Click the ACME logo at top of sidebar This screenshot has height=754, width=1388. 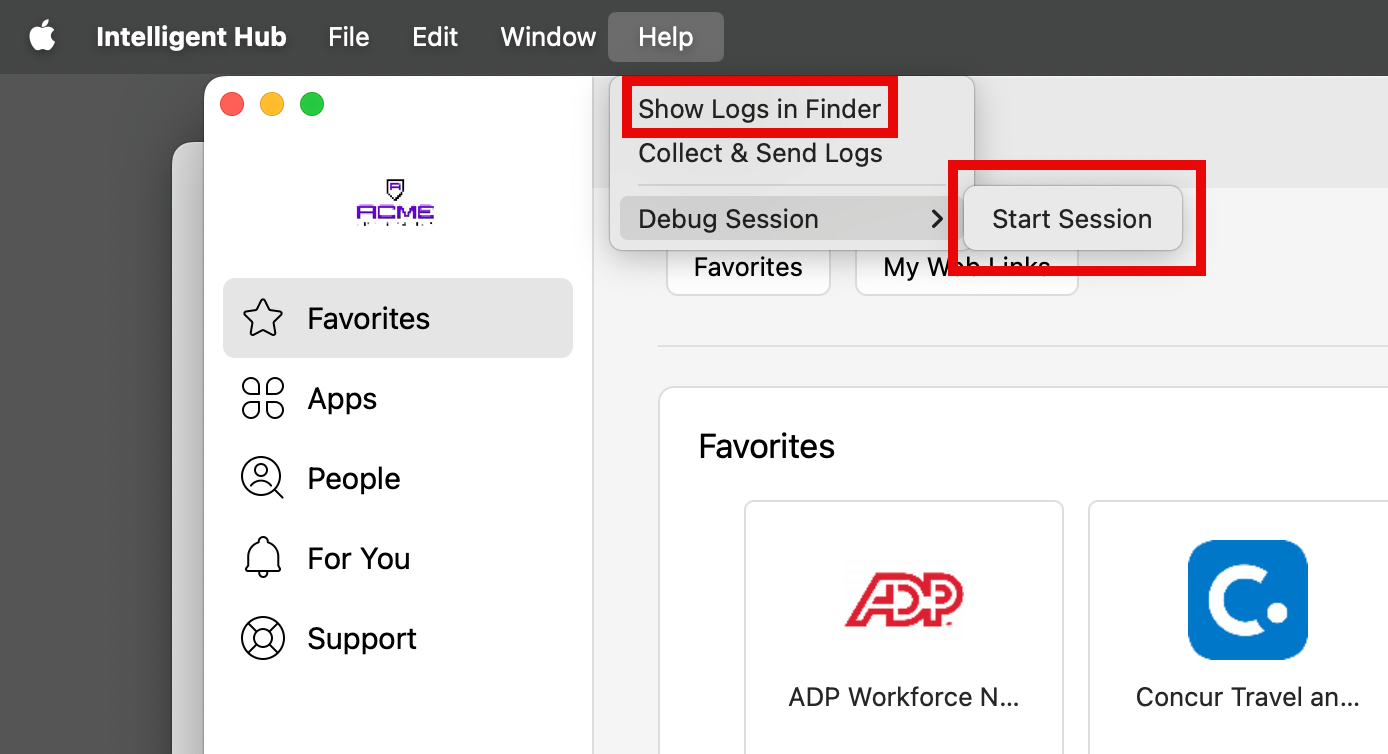tap(395, 203)
